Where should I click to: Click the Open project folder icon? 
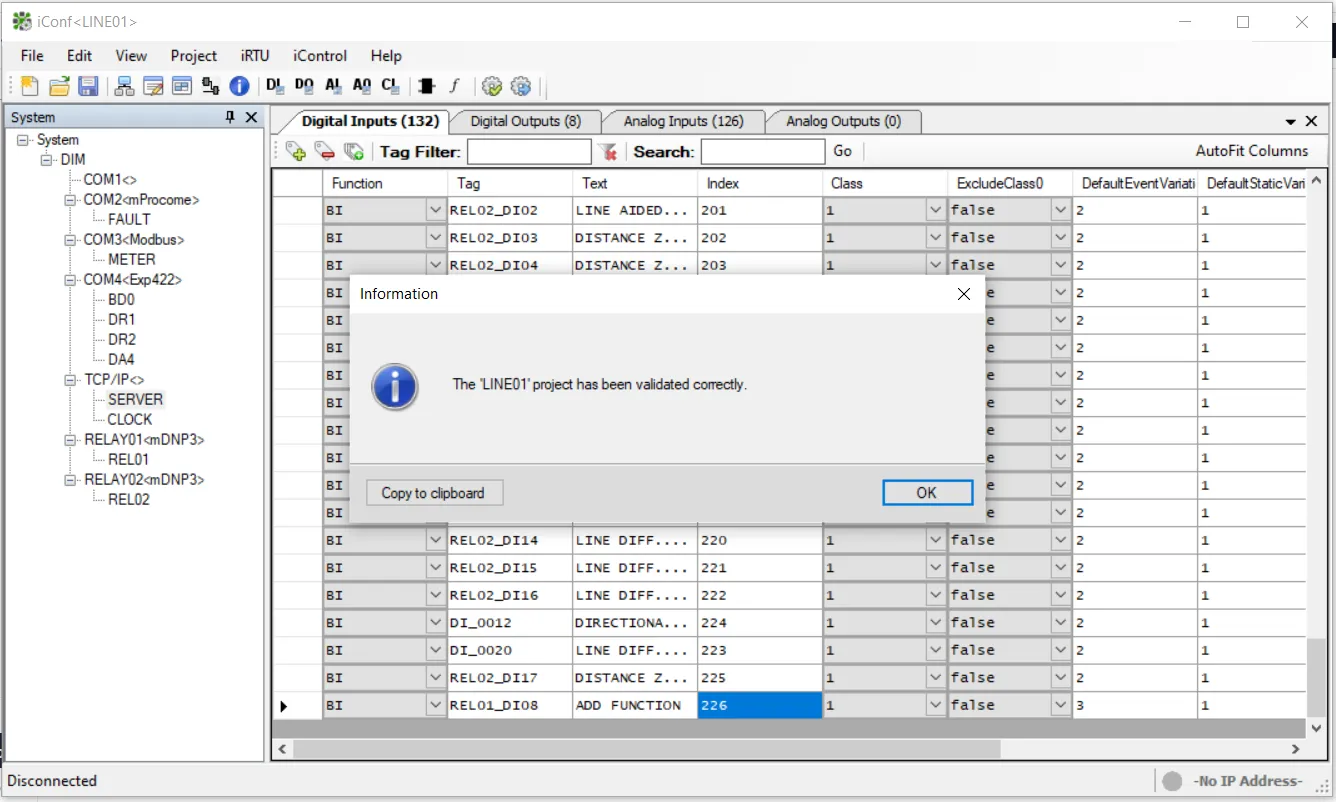coord(59,86)
